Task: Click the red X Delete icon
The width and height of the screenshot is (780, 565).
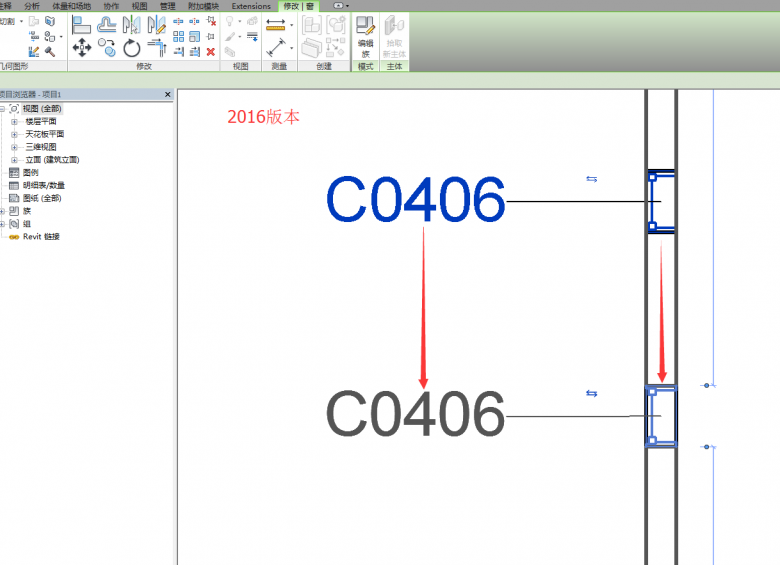Action: click(x=210, y=51)
